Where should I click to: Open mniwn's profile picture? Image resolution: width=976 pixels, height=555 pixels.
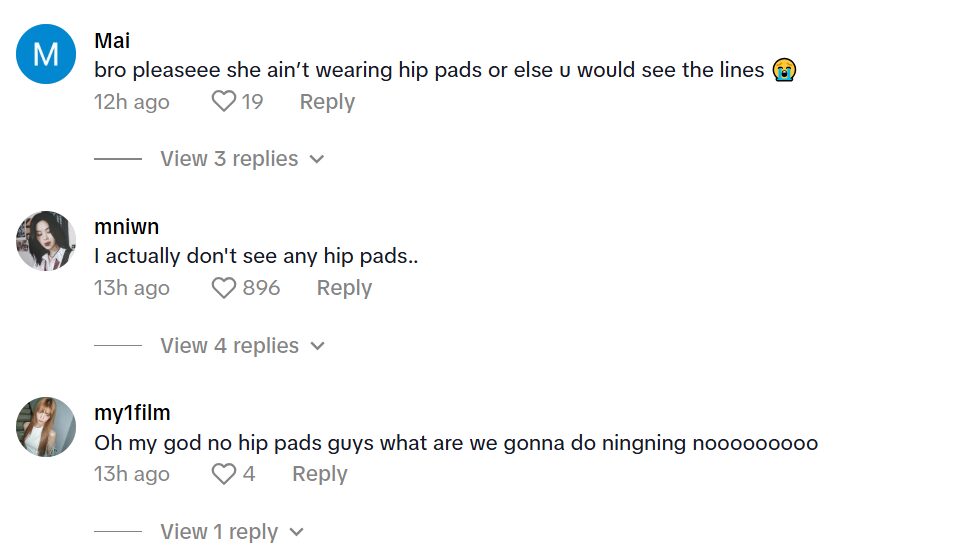(46, 240)
